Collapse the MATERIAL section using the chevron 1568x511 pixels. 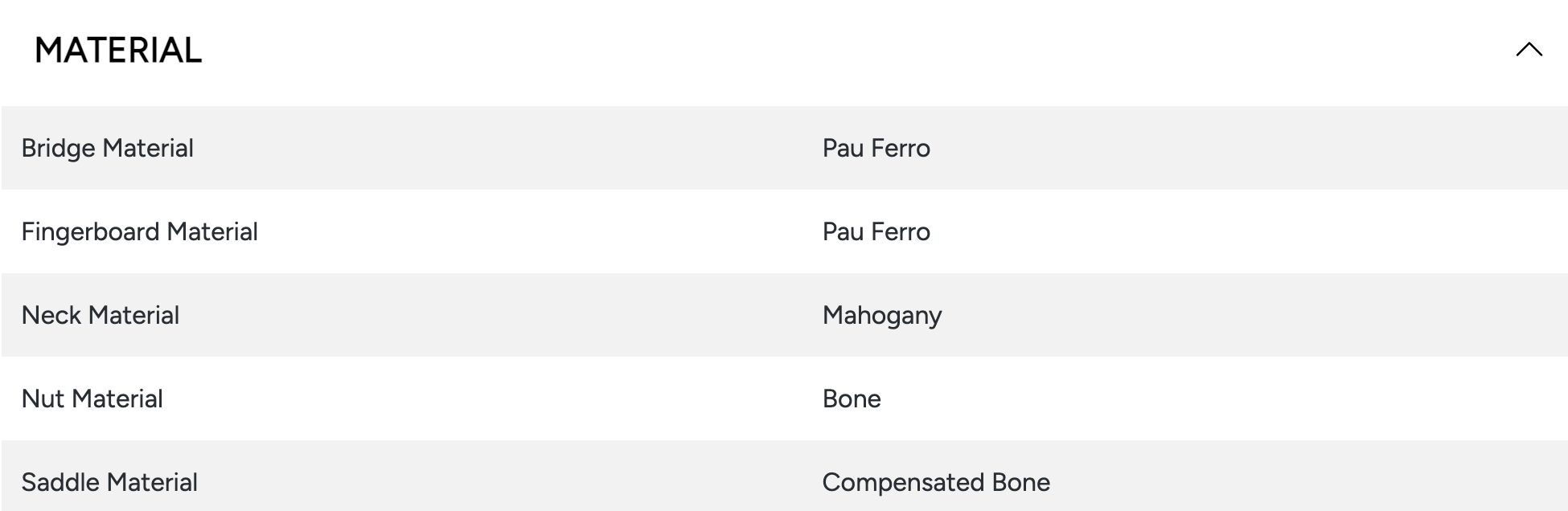coord(1529,50)
